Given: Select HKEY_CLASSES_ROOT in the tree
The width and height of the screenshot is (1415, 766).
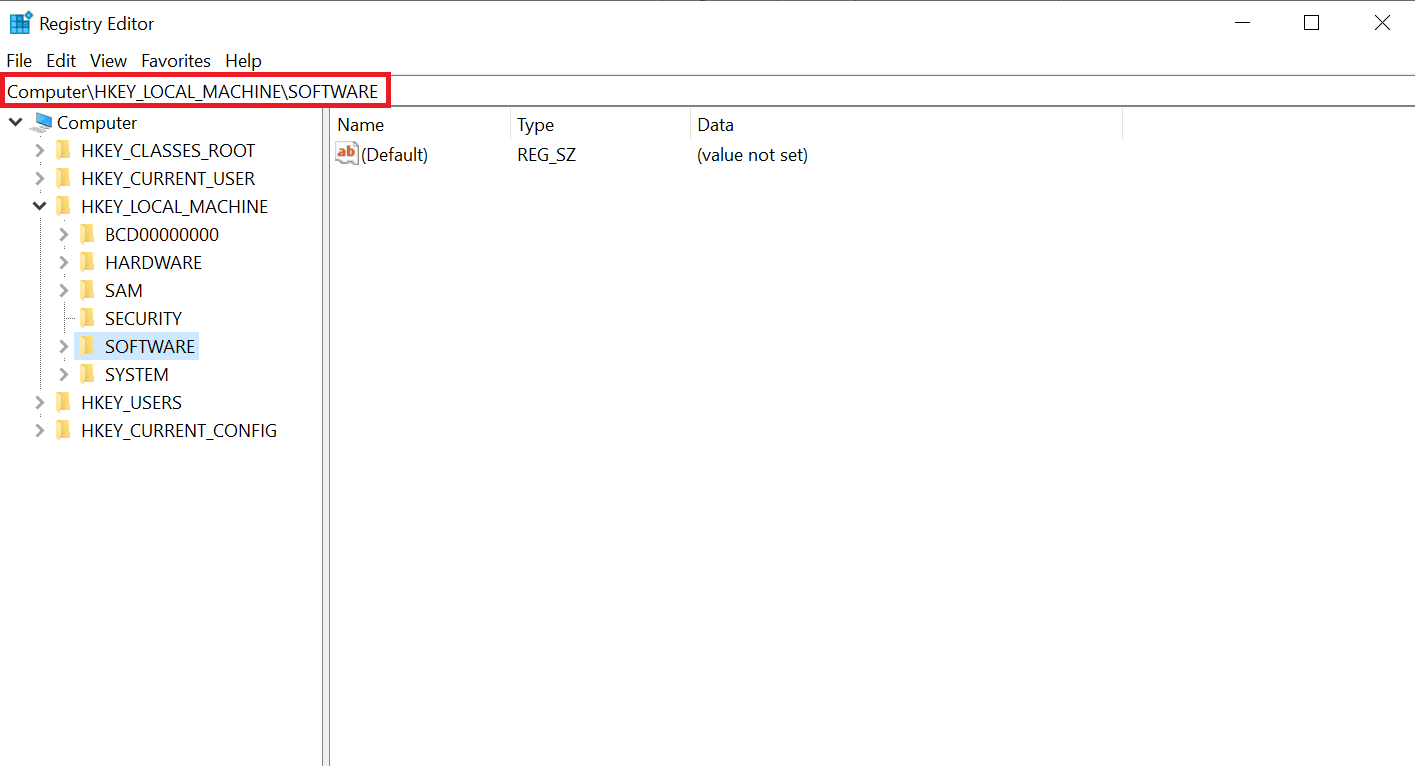Looking at the screenshot, I should (168, 151).
